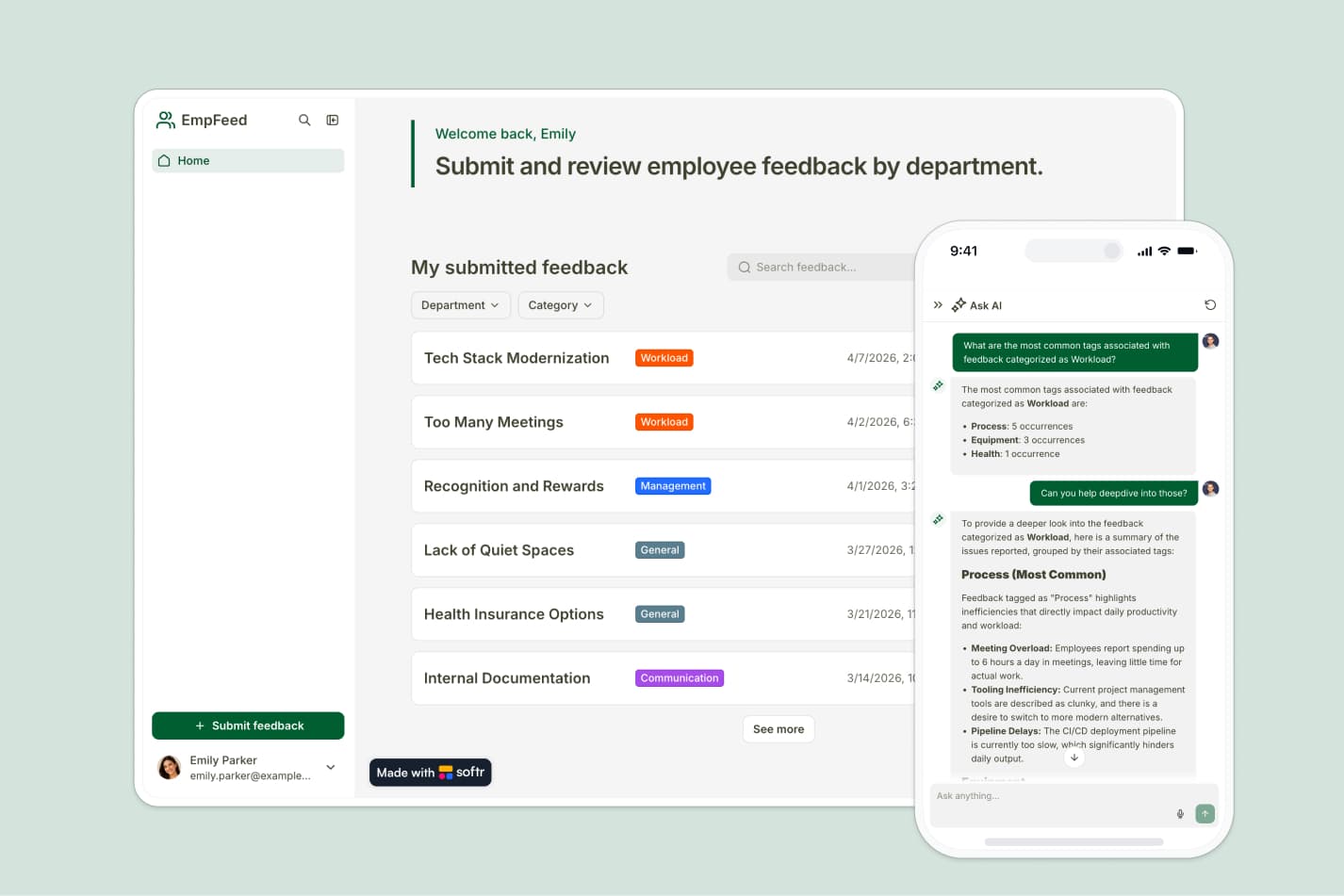Click AI sparkle icon beside deeper look answer
Image resolution: width=1344 pixels, height=896 pixels.
coord(938,519)
